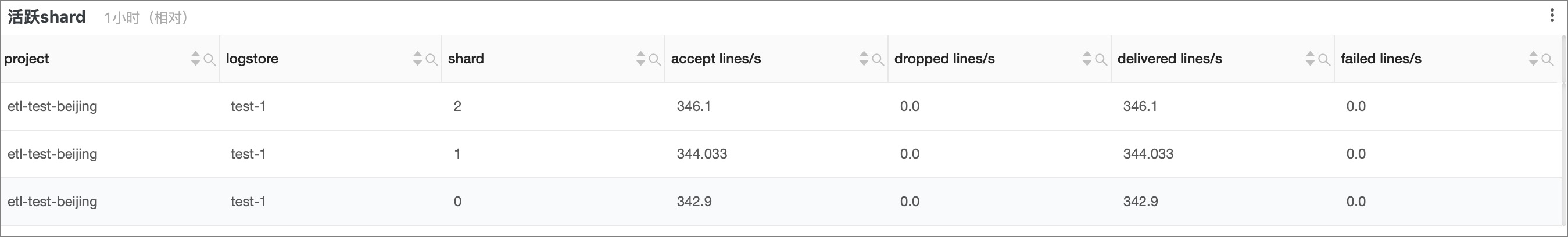Open search filter for dropped lines/s column
The width and height of the screenshot is (1568, 237).
(1101, 60)
